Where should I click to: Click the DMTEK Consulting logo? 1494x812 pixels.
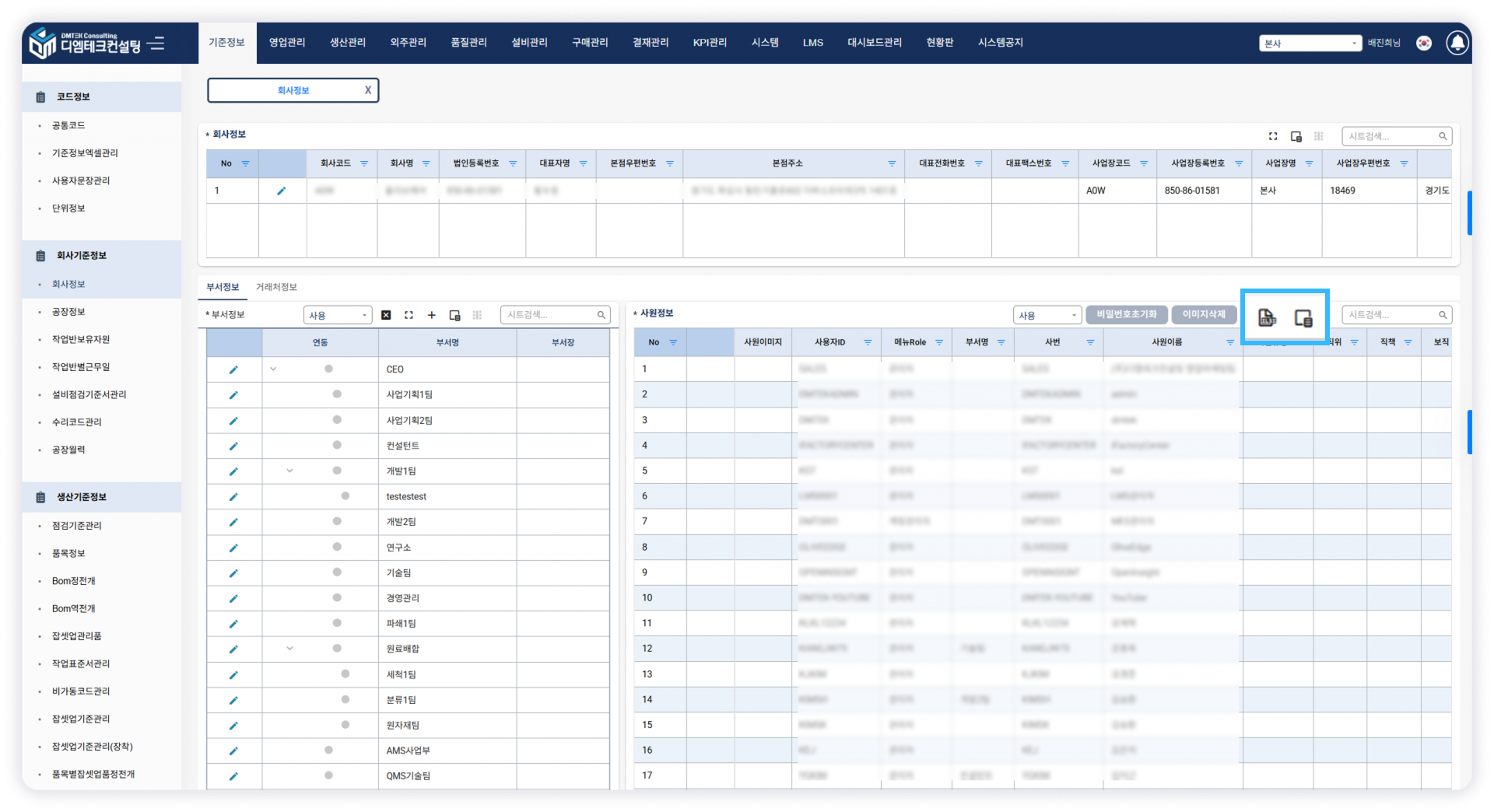[x=85, y=44]
